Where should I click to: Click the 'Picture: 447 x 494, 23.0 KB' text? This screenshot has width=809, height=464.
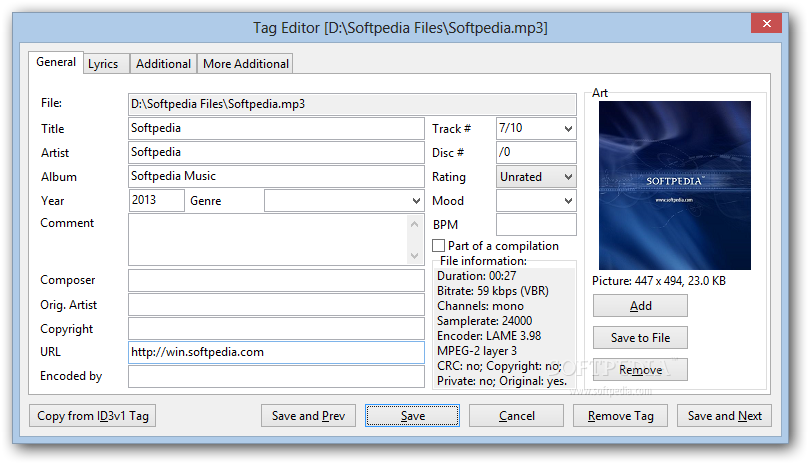click(659, 281)
